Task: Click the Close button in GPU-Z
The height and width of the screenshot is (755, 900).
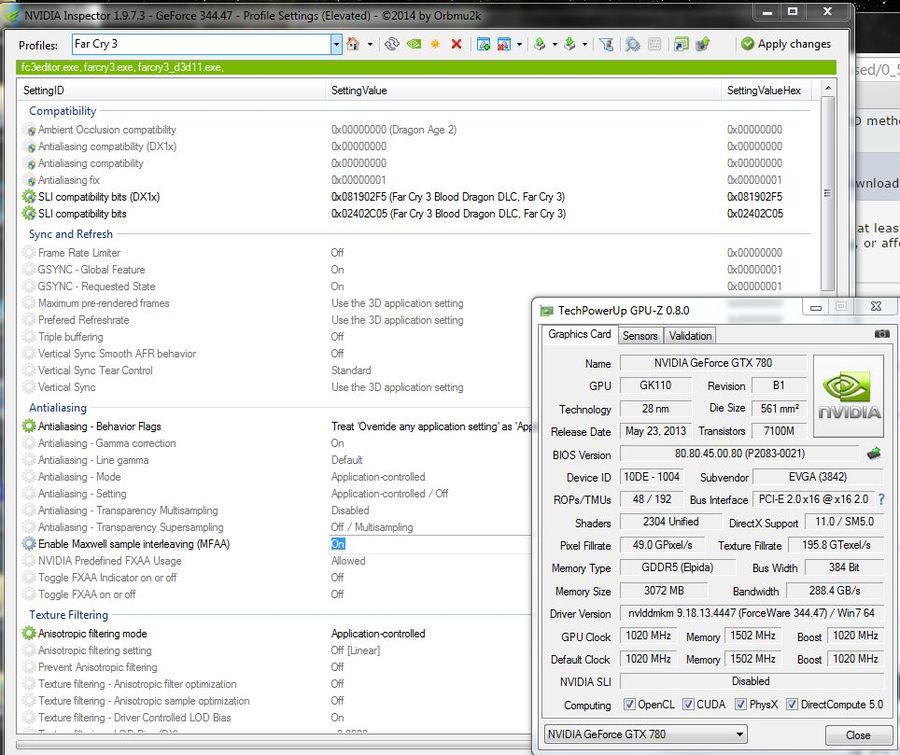Action: (x=858, y=735)
